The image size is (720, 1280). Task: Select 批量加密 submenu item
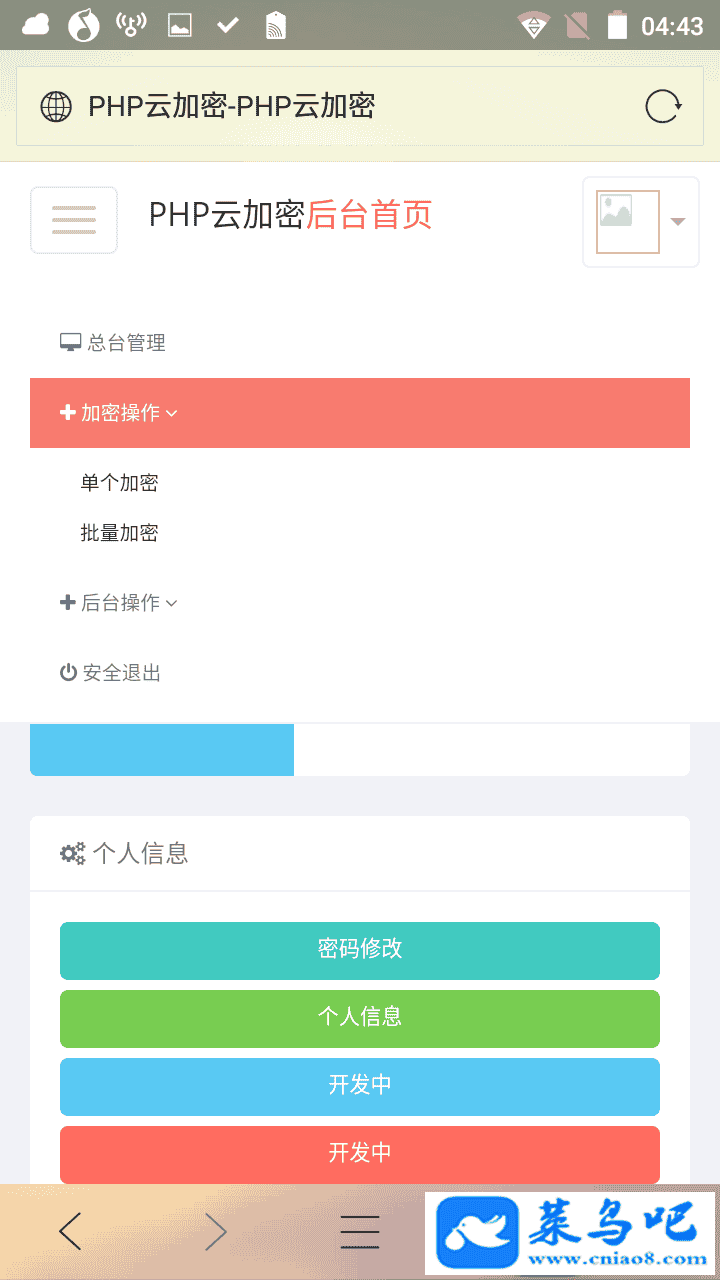click(x=120, y=533)
